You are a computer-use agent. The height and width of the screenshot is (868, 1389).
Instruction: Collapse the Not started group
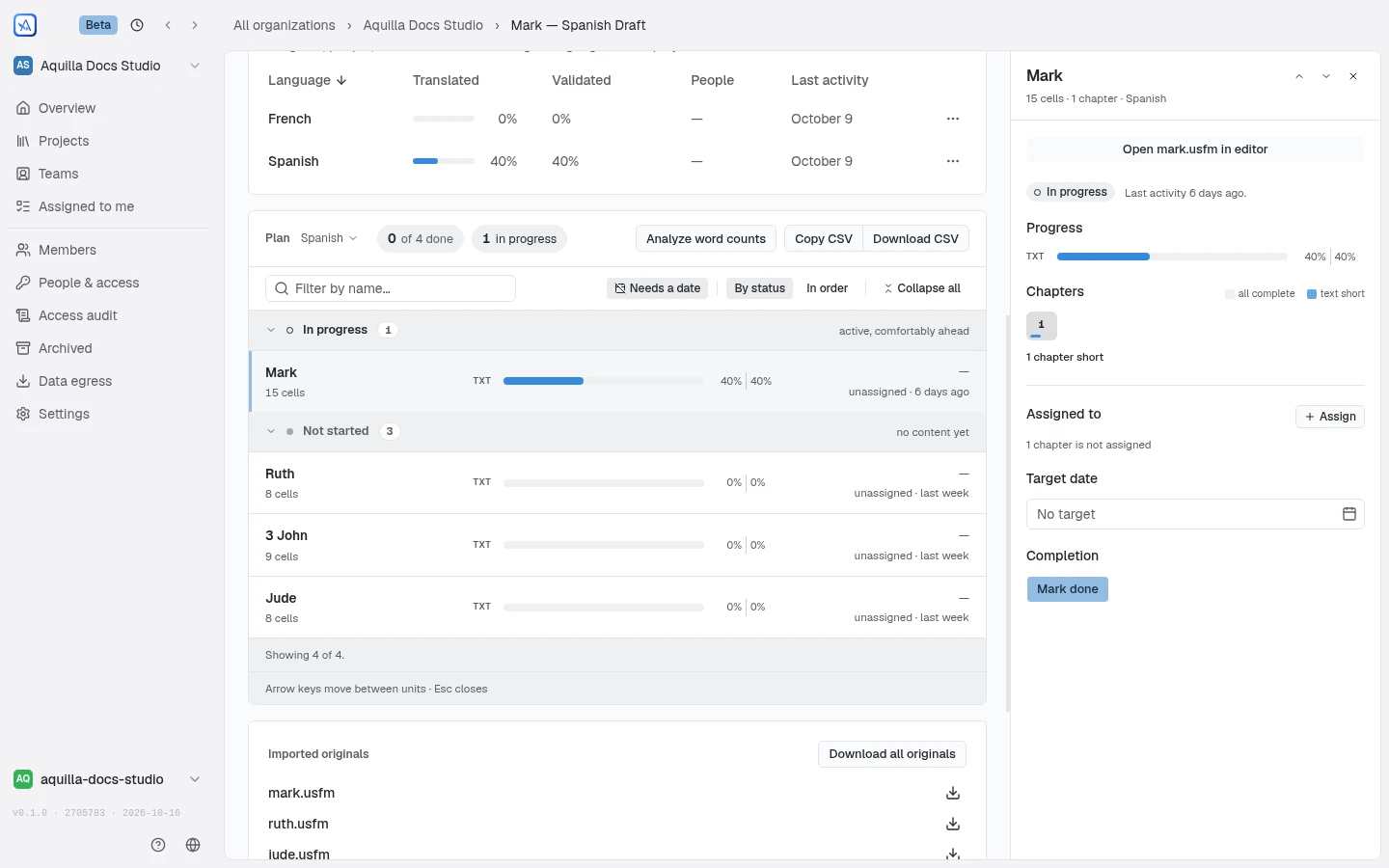(271, 431)
